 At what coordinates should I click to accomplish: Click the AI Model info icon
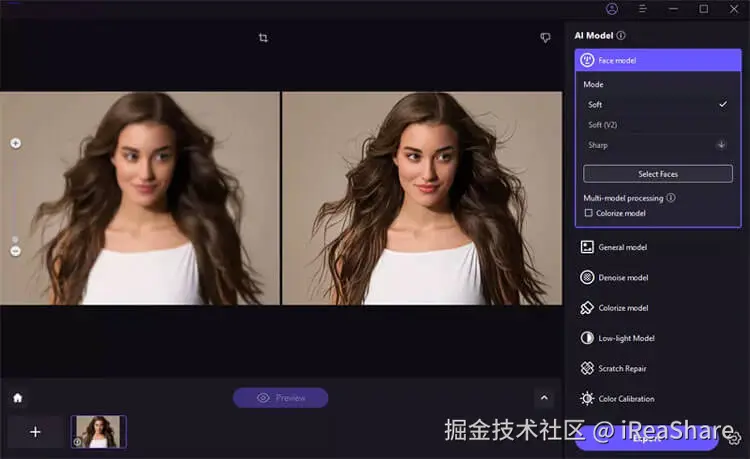[x=621, y=35]
